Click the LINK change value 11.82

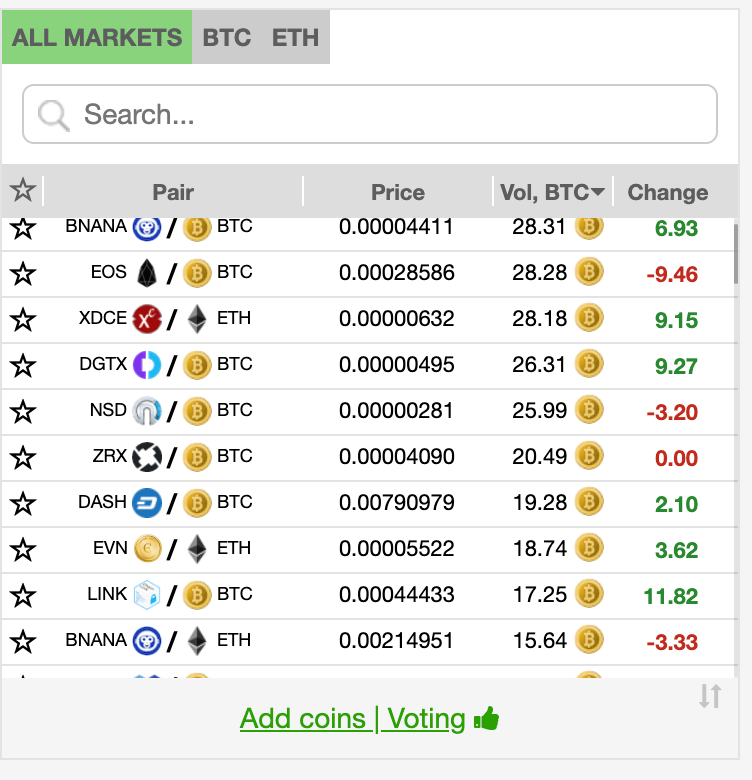670,596
